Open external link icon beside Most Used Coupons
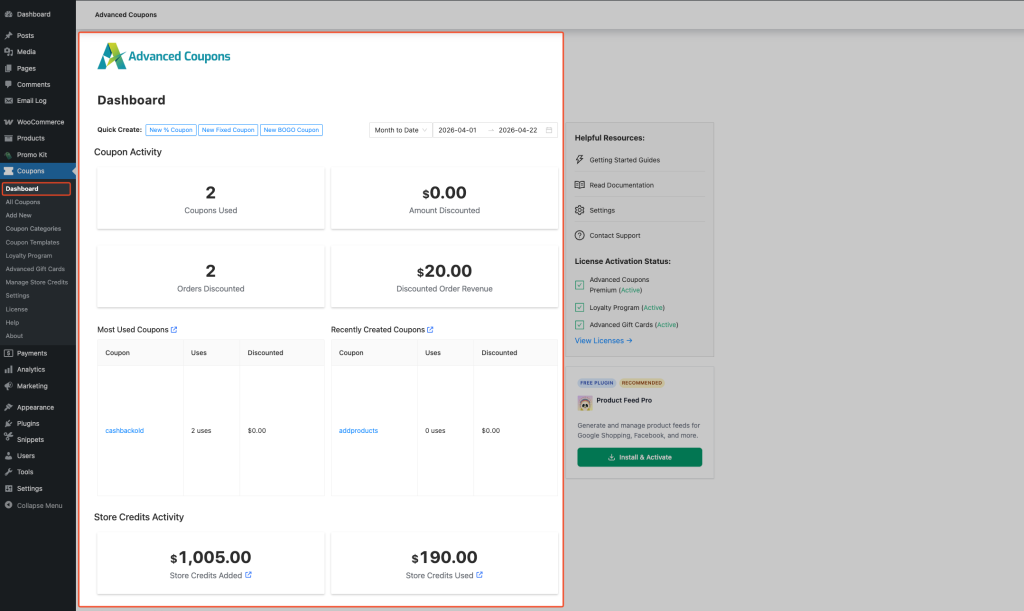The height and width of the screenshot is (611, 1024). (x=174, y=330)
